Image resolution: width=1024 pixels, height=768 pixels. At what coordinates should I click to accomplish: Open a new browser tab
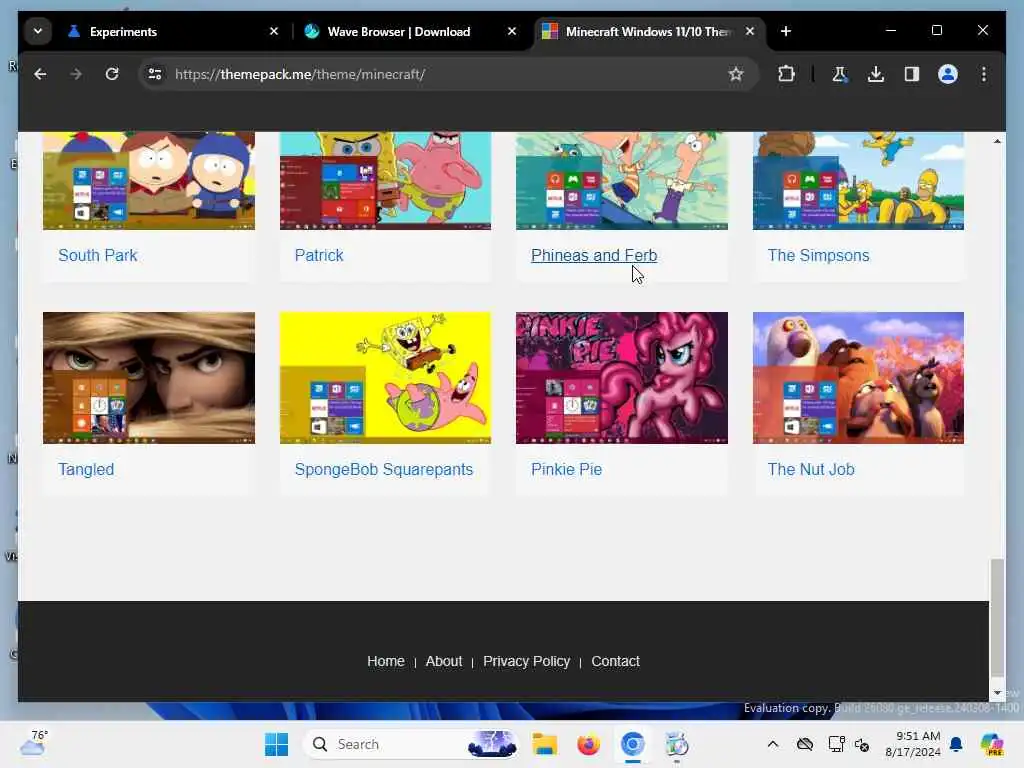click(786, 31)
